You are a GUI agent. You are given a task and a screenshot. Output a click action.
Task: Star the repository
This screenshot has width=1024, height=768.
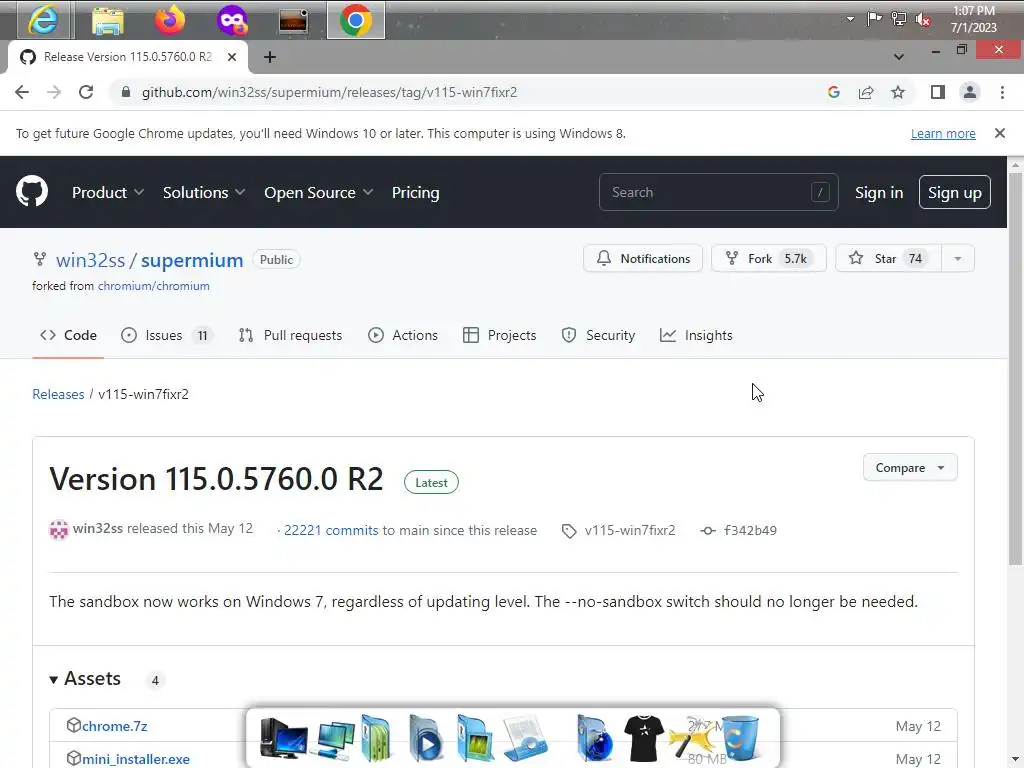[x=888, y=259]
